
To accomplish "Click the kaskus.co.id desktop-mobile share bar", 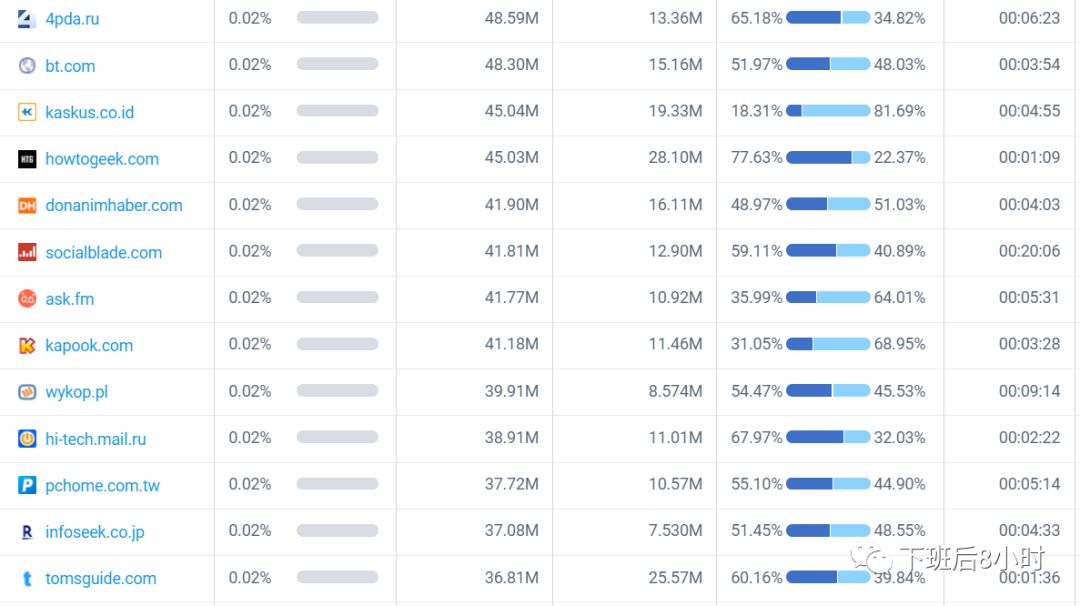I will click(x=828, y=111).
